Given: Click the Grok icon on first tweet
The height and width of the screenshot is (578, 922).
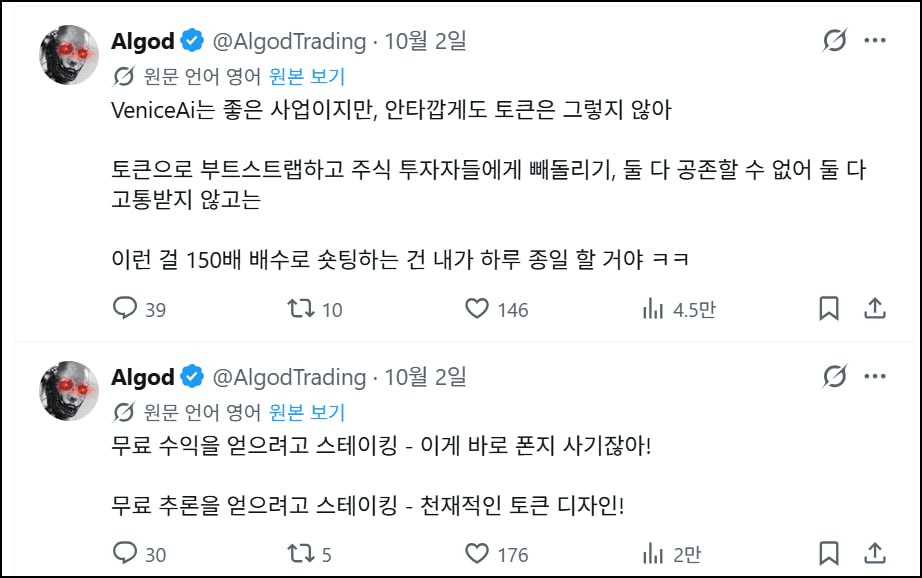Looking at the screenshot, I should [x=834, y=40].
